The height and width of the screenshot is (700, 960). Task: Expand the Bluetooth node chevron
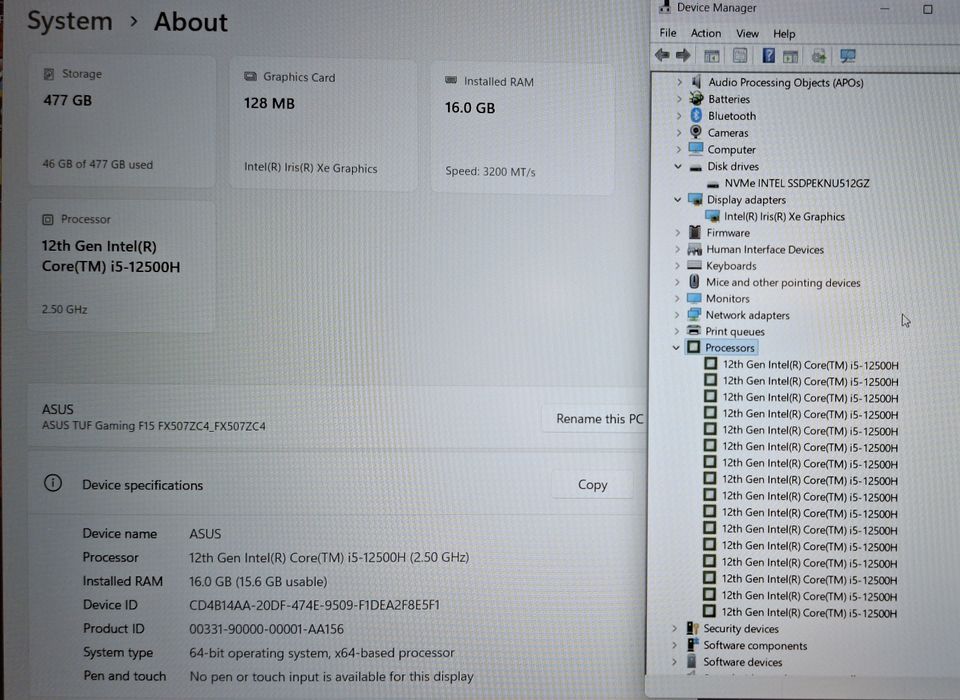(x=679, y=115)
